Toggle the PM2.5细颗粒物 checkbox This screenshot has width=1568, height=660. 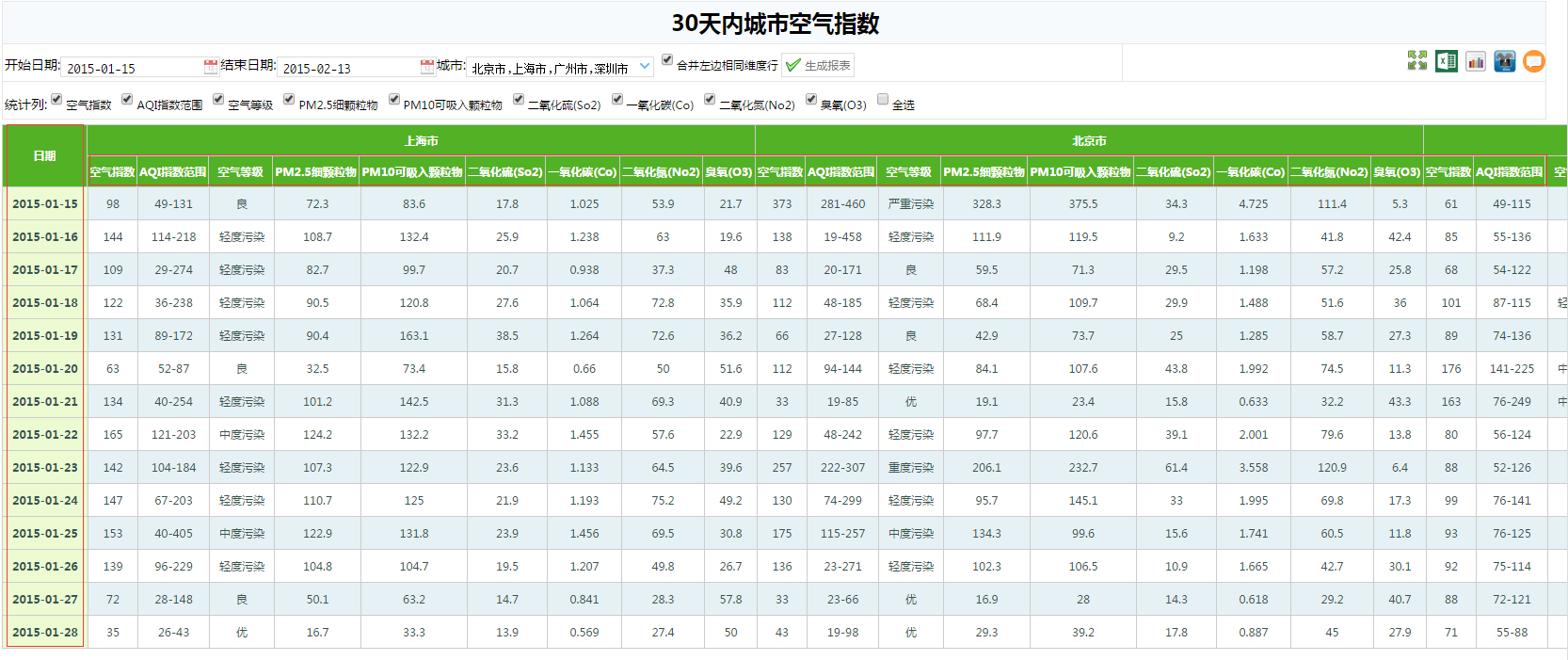coord(289,99)
